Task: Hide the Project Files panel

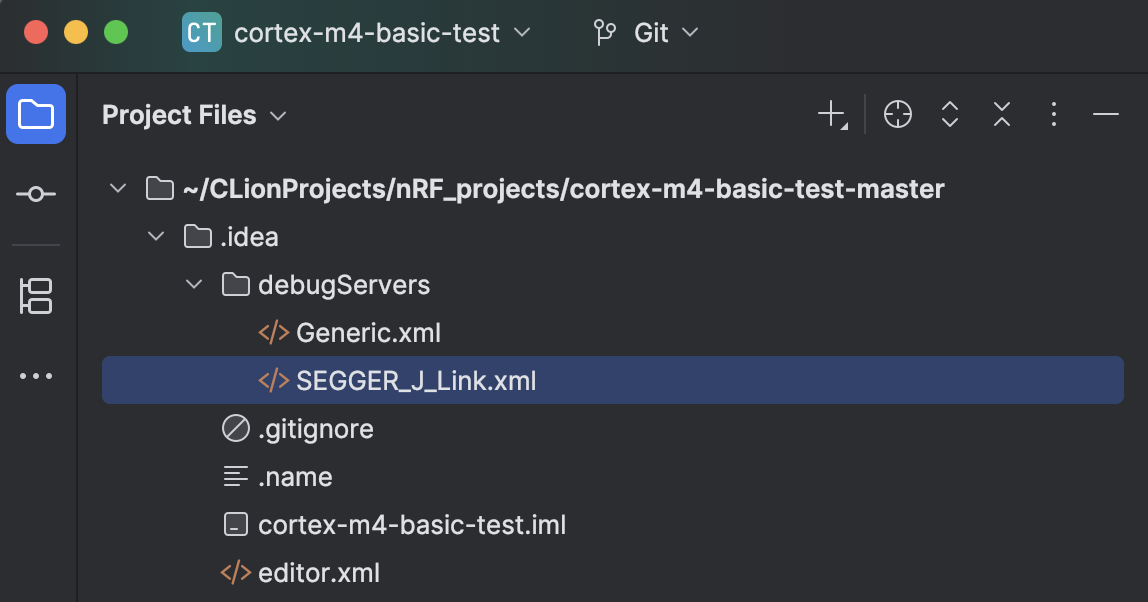Action: 1105,114
